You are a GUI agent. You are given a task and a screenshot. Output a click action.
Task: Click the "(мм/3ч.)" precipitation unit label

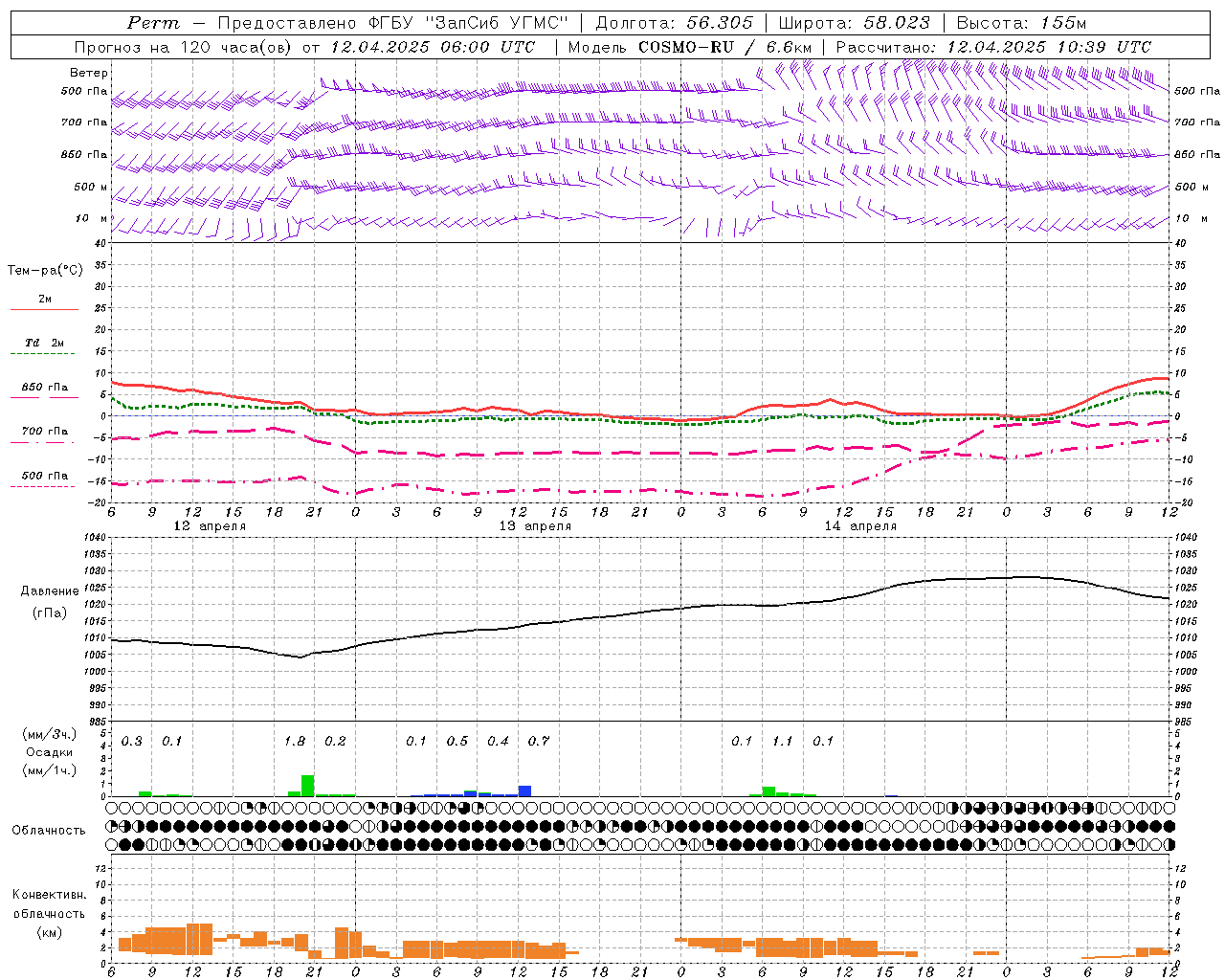click(x=50, y=735)
